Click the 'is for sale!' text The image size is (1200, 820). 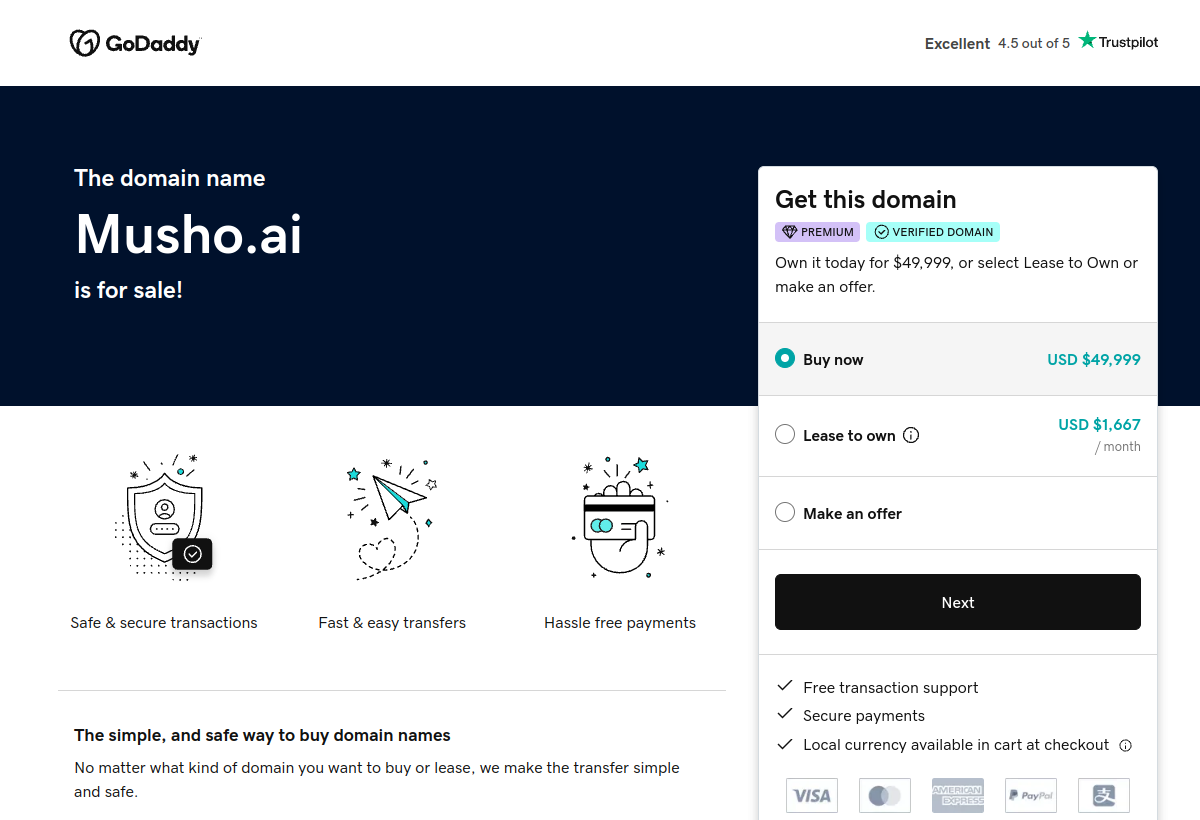click(128, 290)
